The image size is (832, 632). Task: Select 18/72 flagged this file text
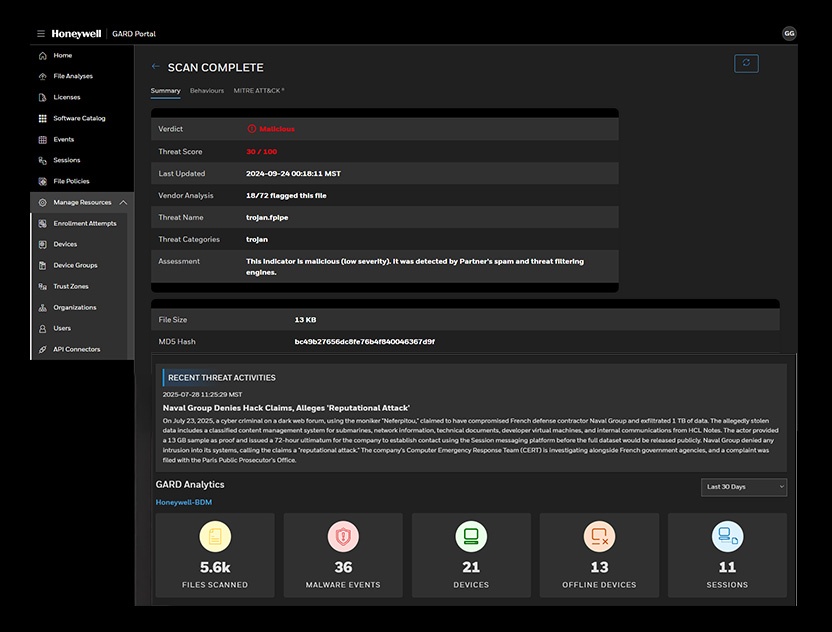click(286, 196)
